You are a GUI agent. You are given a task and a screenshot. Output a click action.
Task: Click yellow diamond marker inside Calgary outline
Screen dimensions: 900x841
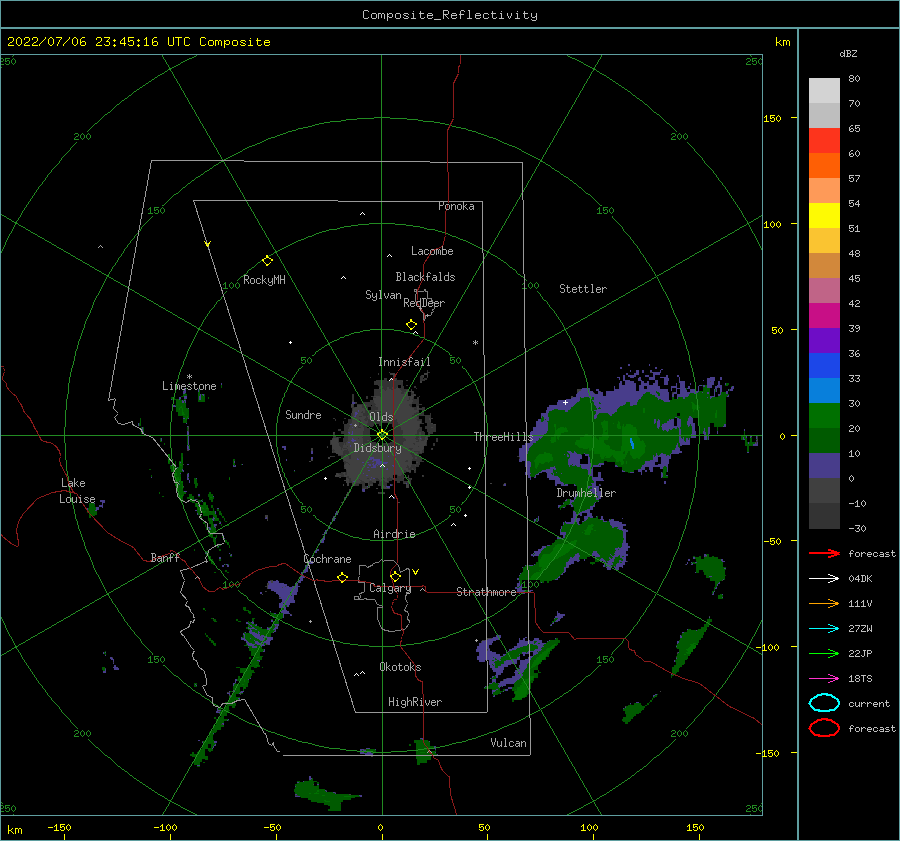(x=395, y=576)
